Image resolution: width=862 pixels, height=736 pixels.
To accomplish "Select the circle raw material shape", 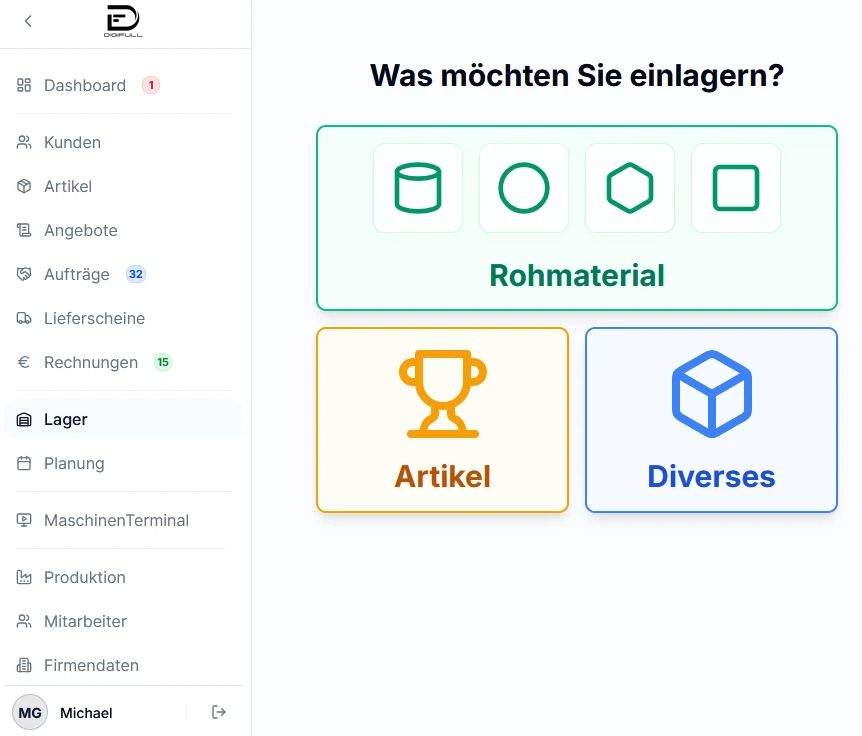I will [524, 188].
